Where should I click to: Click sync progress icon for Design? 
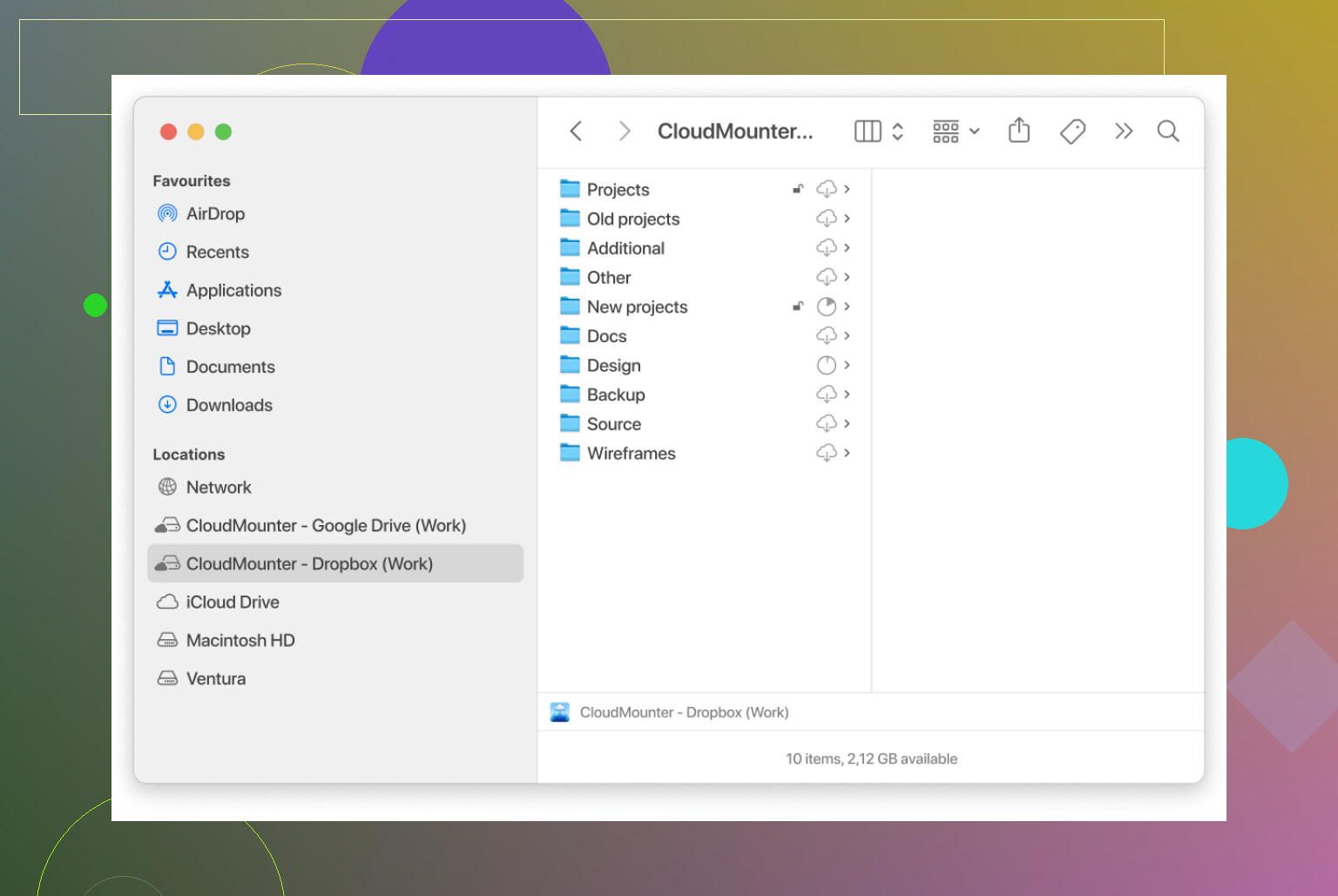click(x=827, y=365)
